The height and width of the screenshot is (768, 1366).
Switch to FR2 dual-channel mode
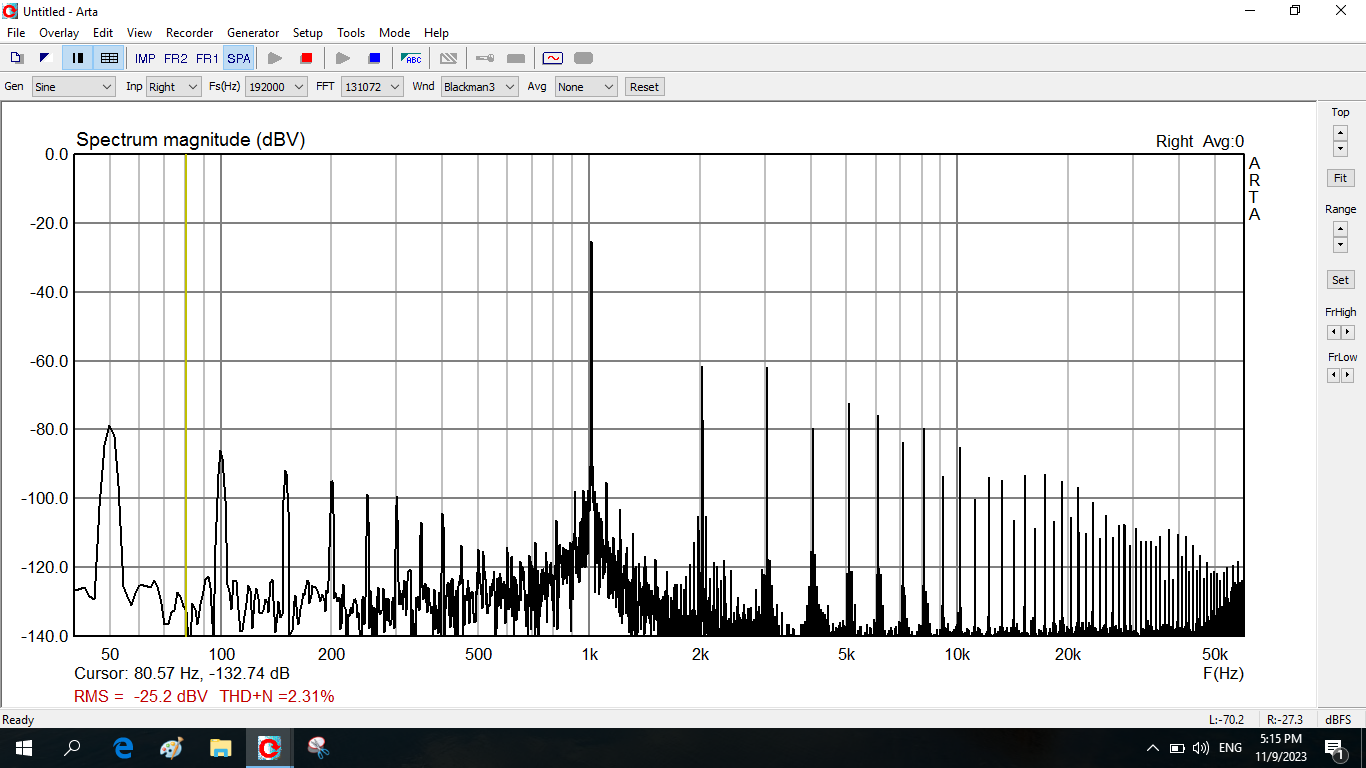(x=176, y=59)
